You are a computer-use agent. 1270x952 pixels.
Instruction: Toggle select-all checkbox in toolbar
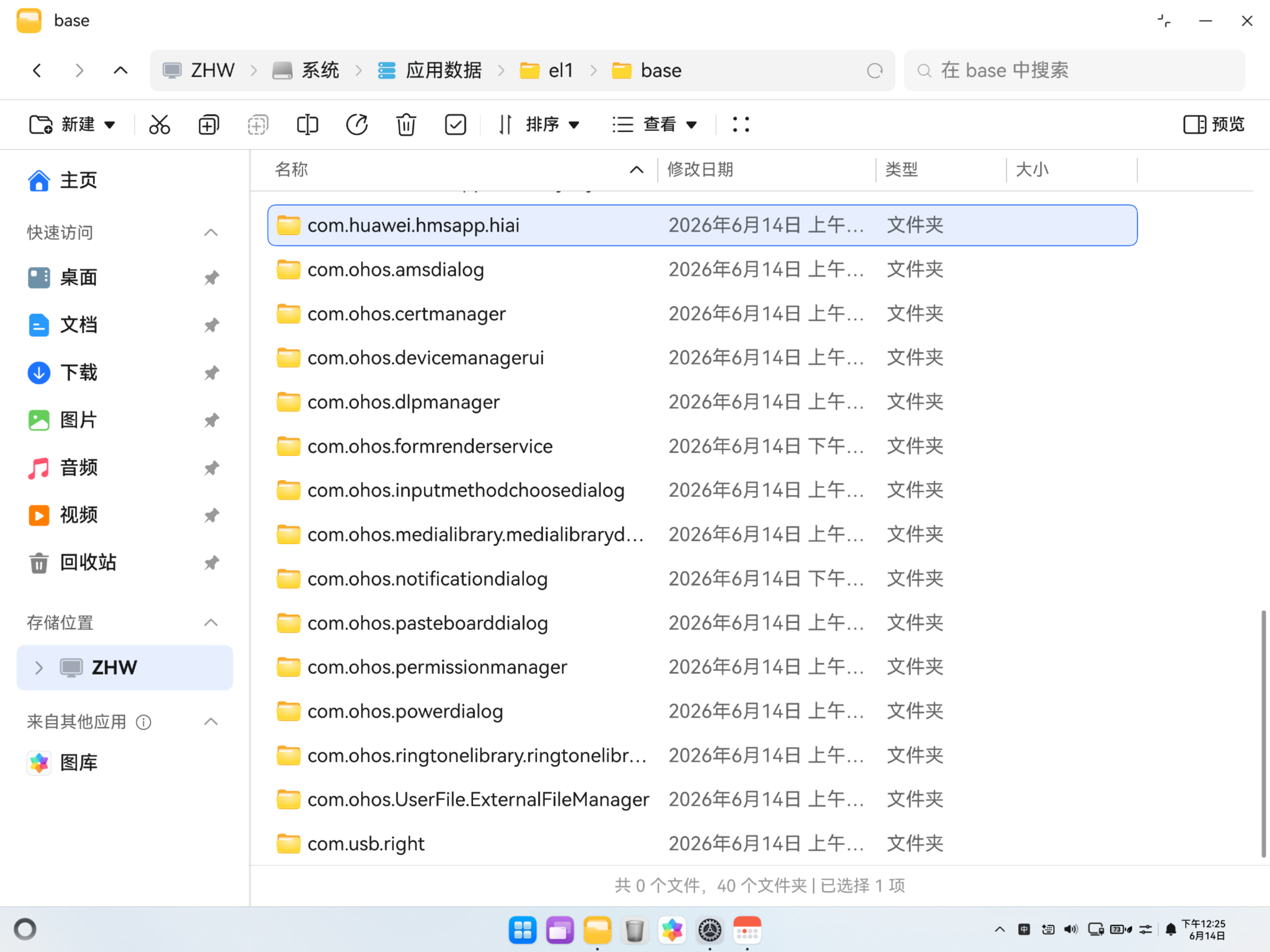point(455,124)
